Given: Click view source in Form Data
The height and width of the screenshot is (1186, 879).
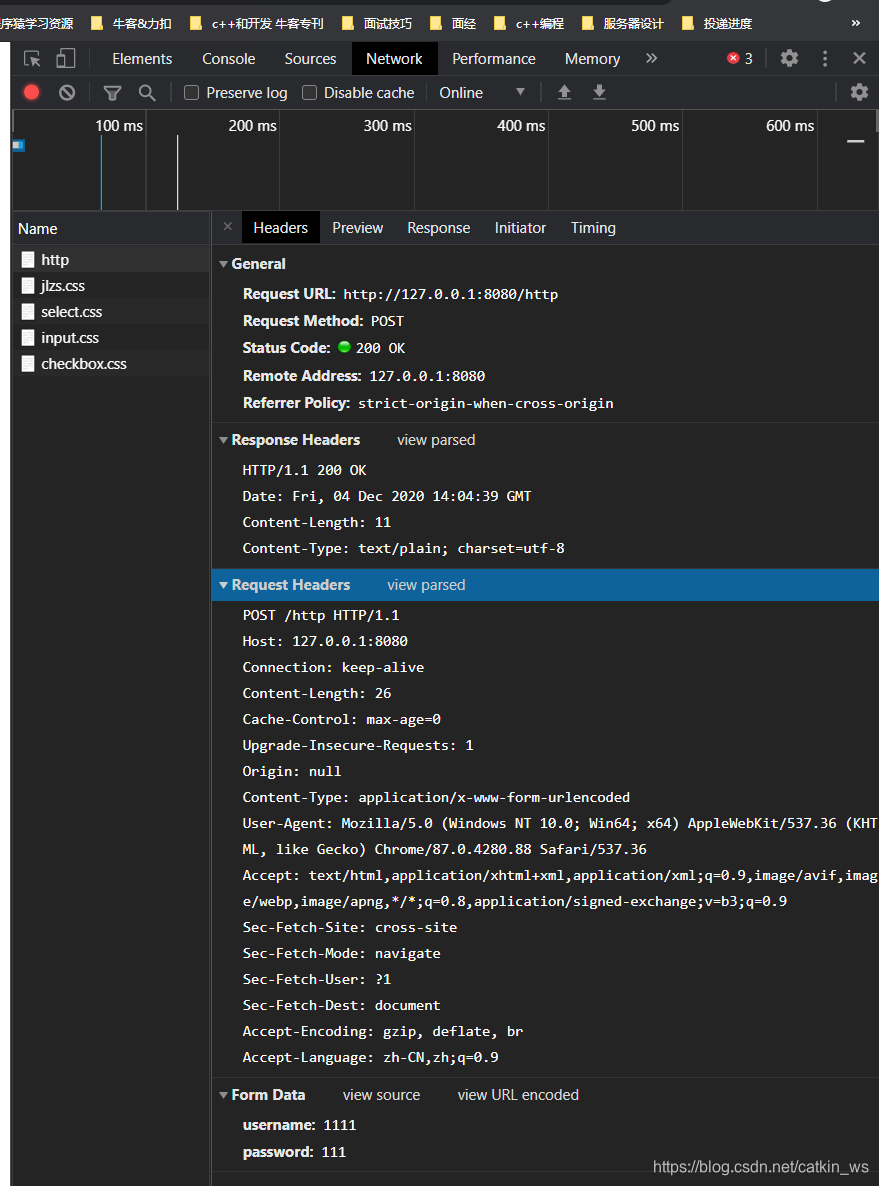Looking at the screenshot, I should (x=381, y=1095).
